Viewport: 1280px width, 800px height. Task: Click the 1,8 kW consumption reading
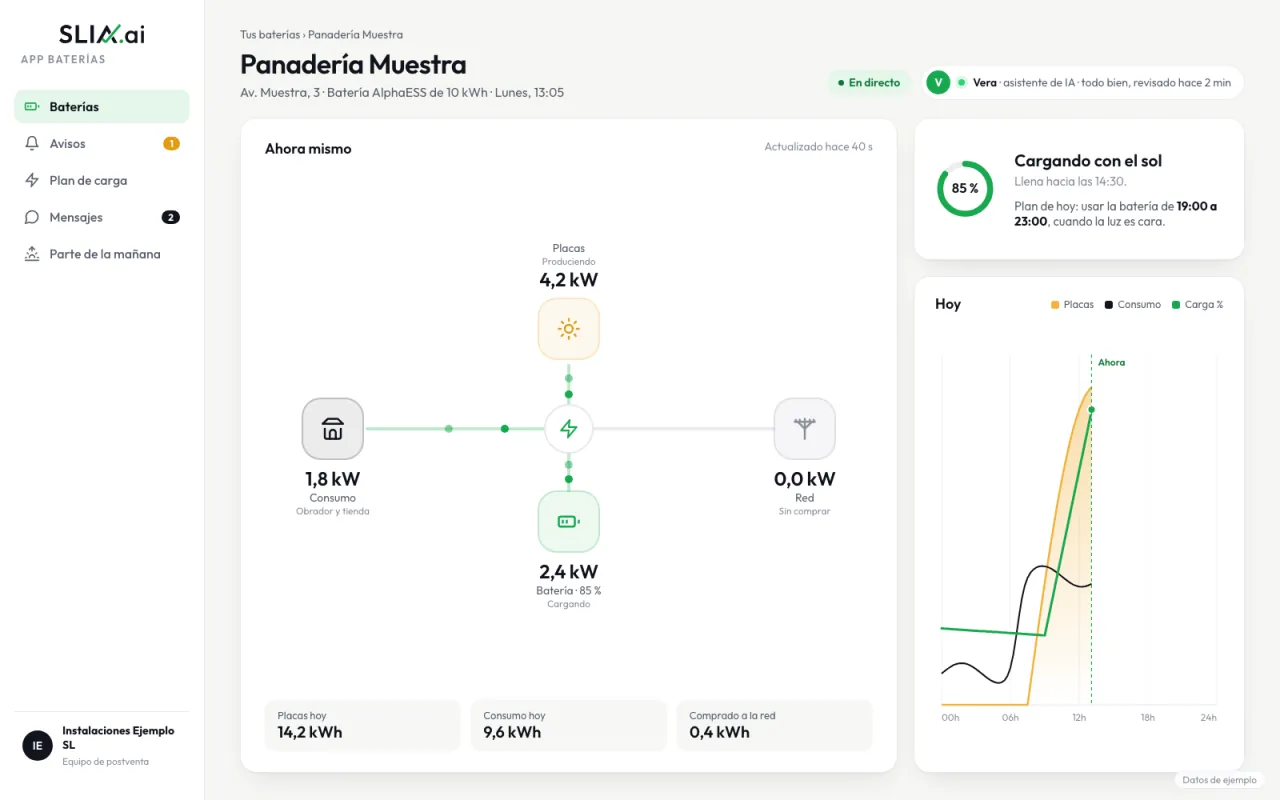333,479
